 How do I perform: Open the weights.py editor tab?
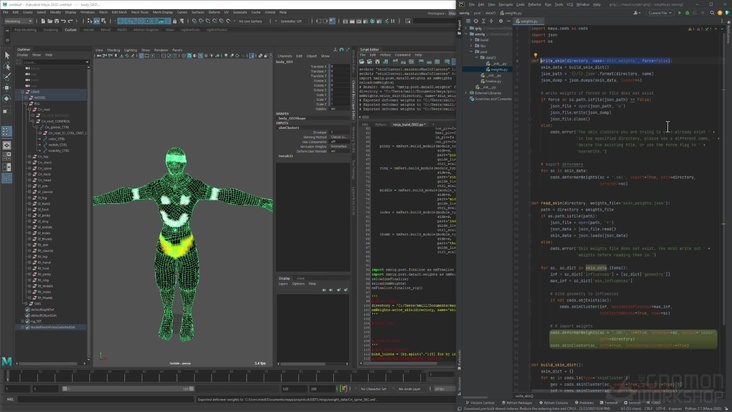coord(527,21)
